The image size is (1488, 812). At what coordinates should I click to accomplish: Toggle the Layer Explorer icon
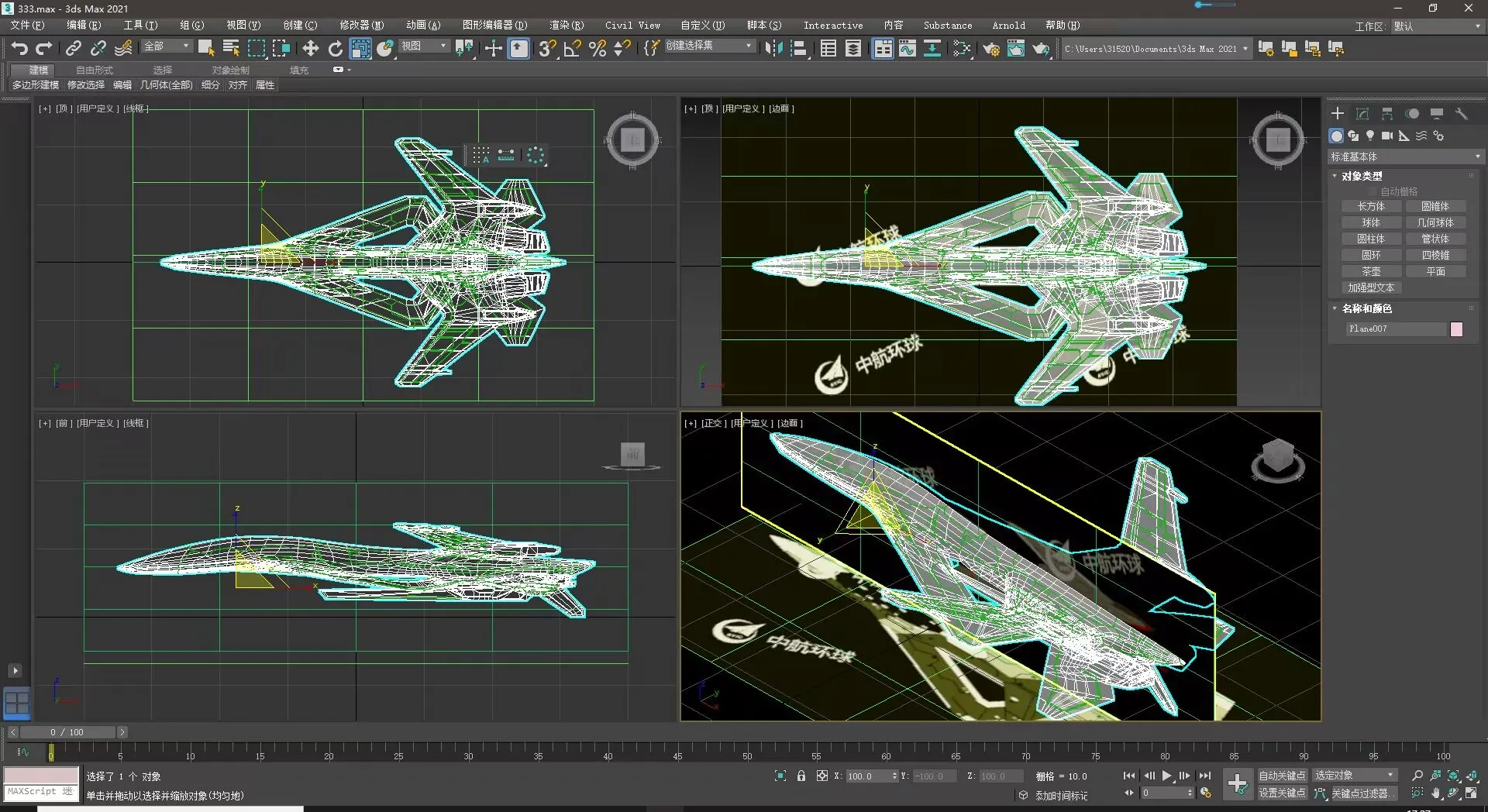[x=853, y=49]
